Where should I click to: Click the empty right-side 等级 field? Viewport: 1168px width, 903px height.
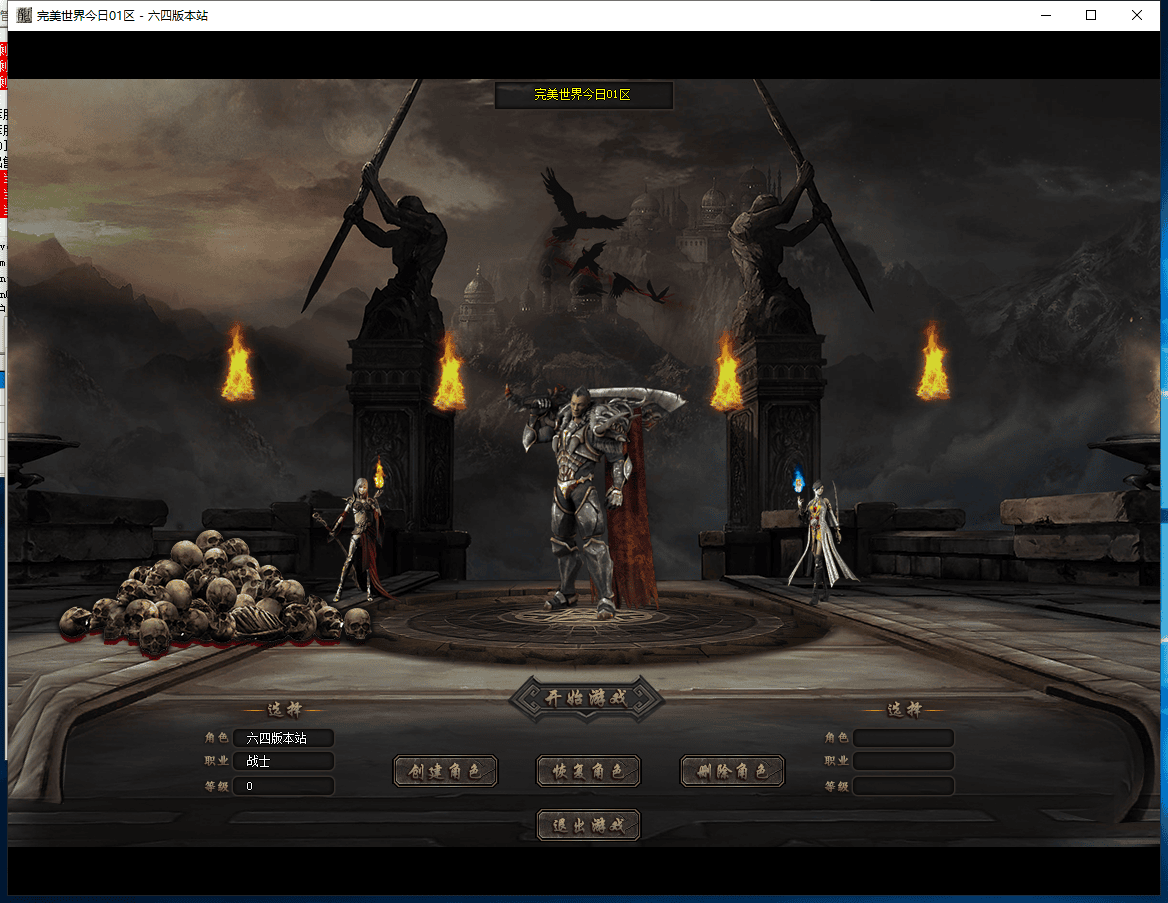[x=903, y=786]
